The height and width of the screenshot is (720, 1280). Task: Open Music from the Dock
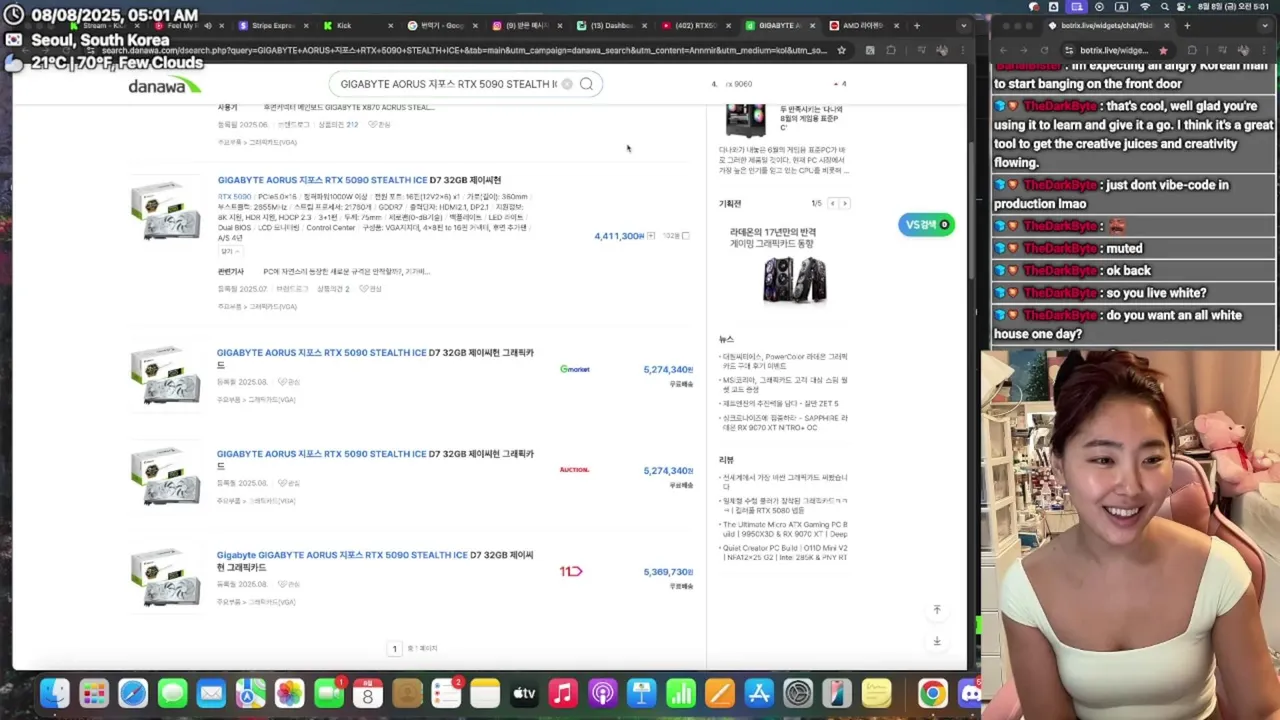[x=563, y=693]
